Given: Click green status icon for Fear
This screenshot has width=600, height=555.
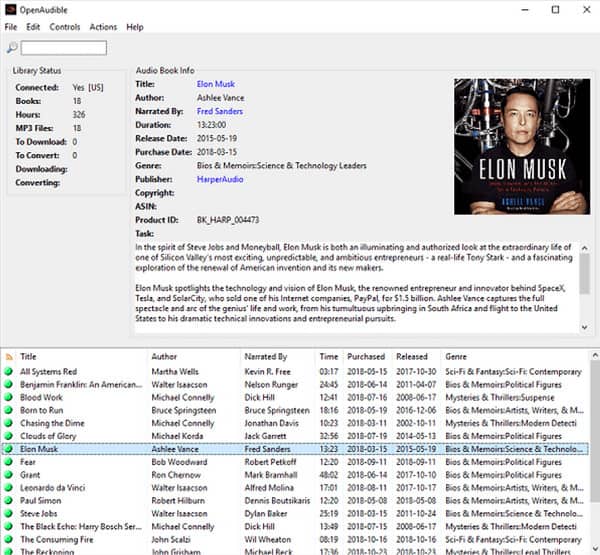Looking at the screenshot, I should [x=8, y=462].
